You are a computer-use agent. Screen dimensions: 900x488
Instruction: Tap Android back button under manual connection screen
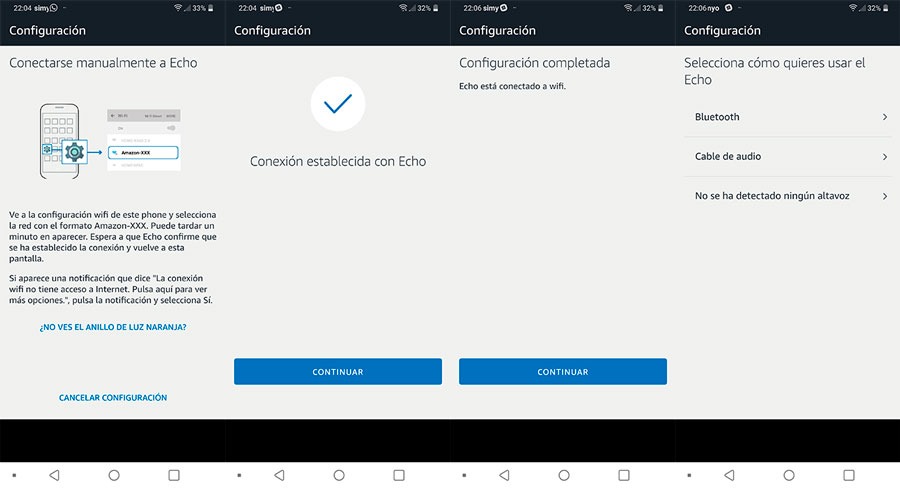(x=54, y=474)
